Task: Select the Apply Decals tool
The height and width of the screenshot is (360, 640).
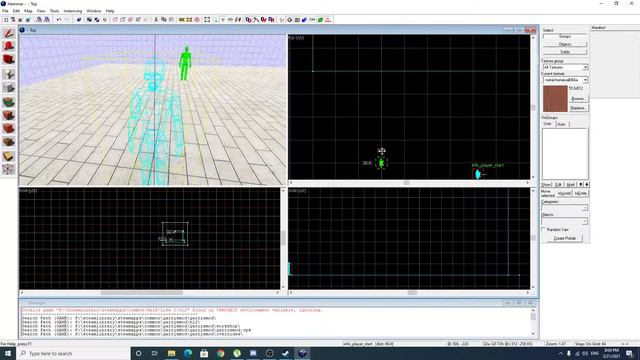Action: click(9, 129)
